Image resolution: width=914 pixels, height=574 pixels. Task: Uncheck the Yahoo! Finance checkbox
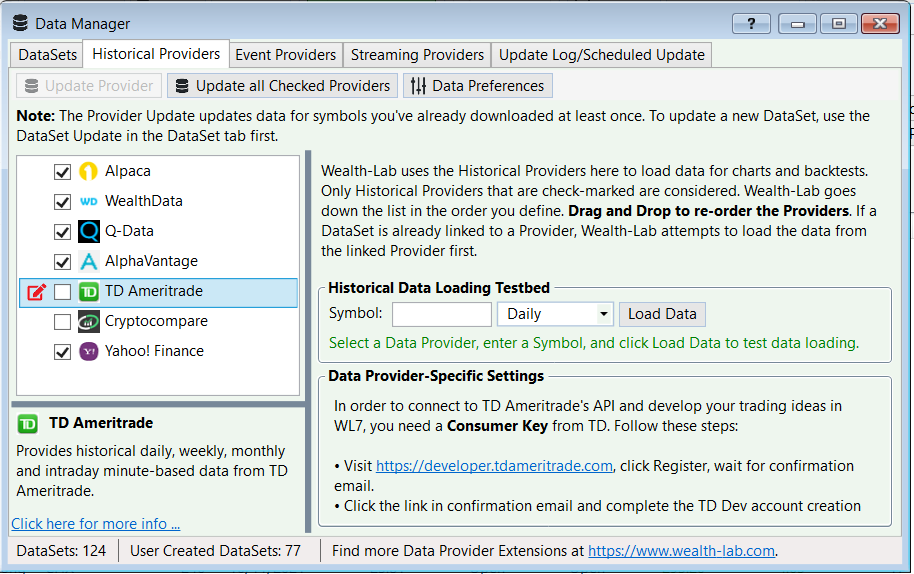[62, 352]
